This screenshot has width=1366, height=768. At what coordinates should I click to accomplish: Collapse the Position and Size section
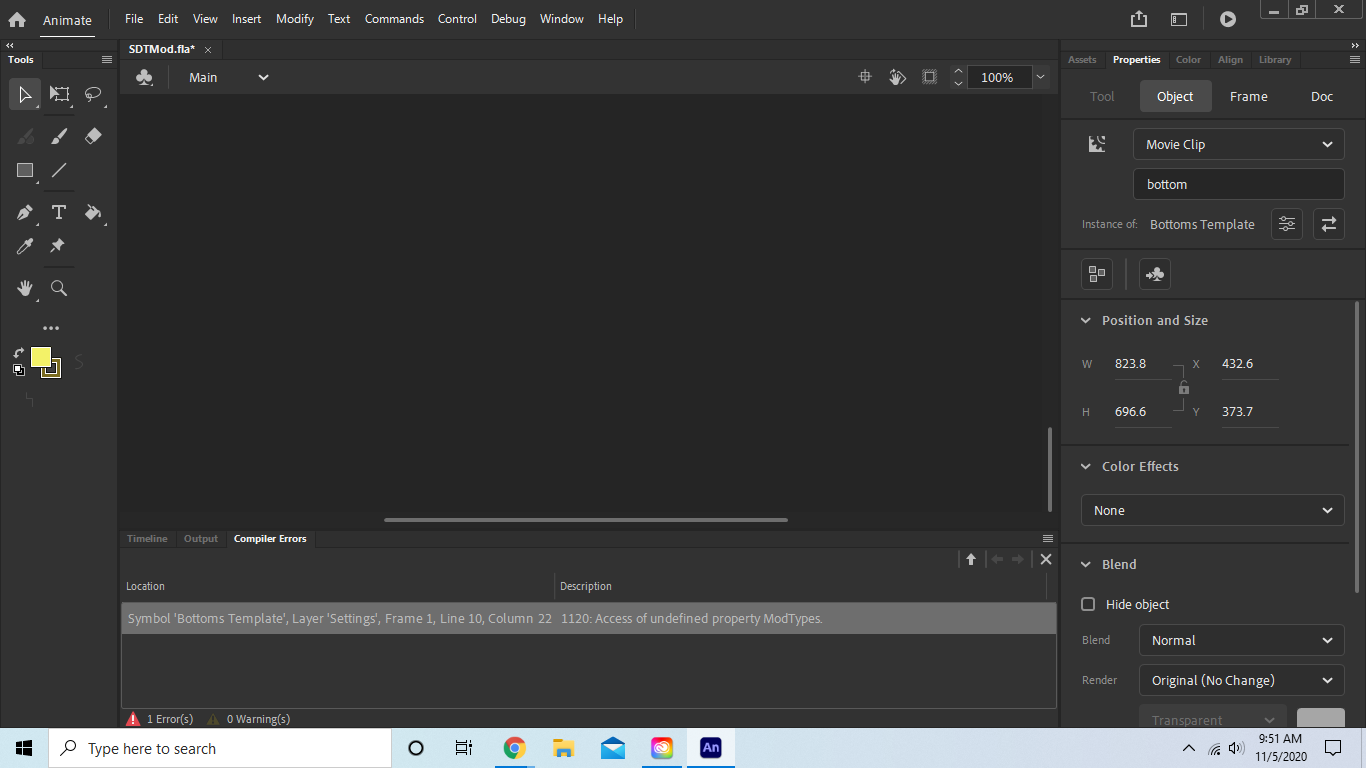pyautogui.click(x=1086, y=320)
